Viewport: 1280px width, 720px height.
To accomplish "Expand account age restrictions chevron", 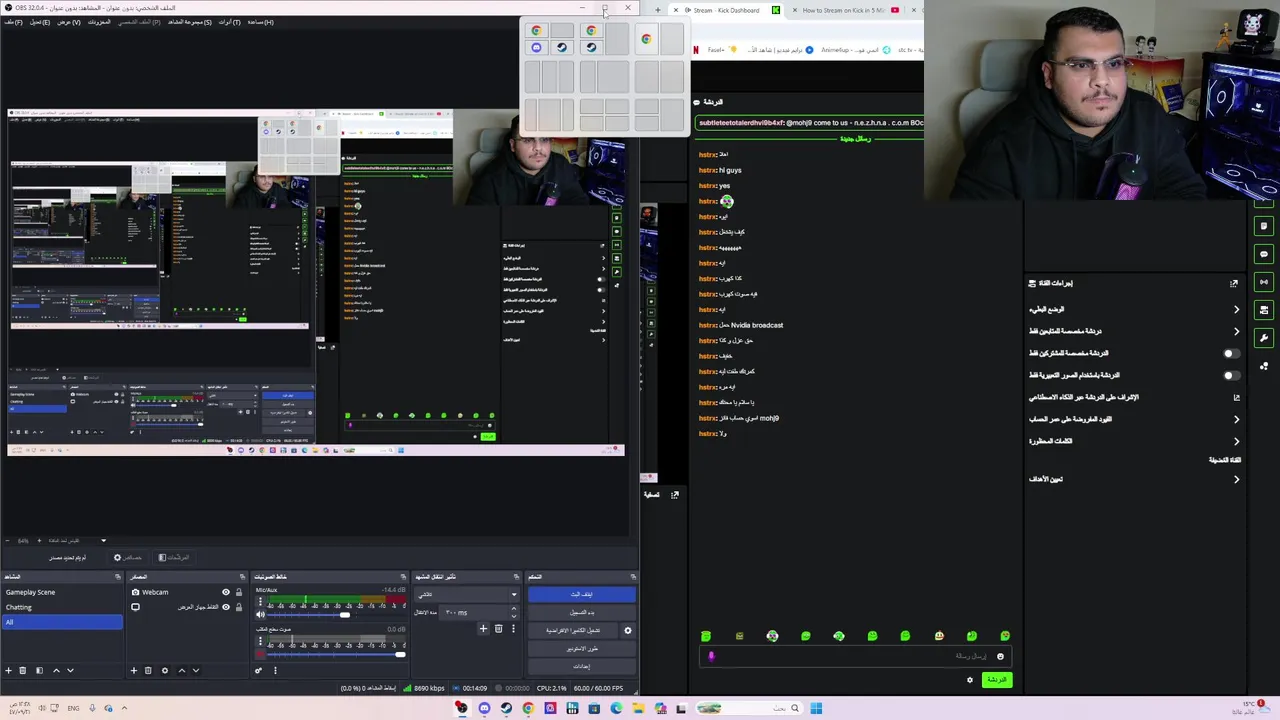I will (1236, 419).
